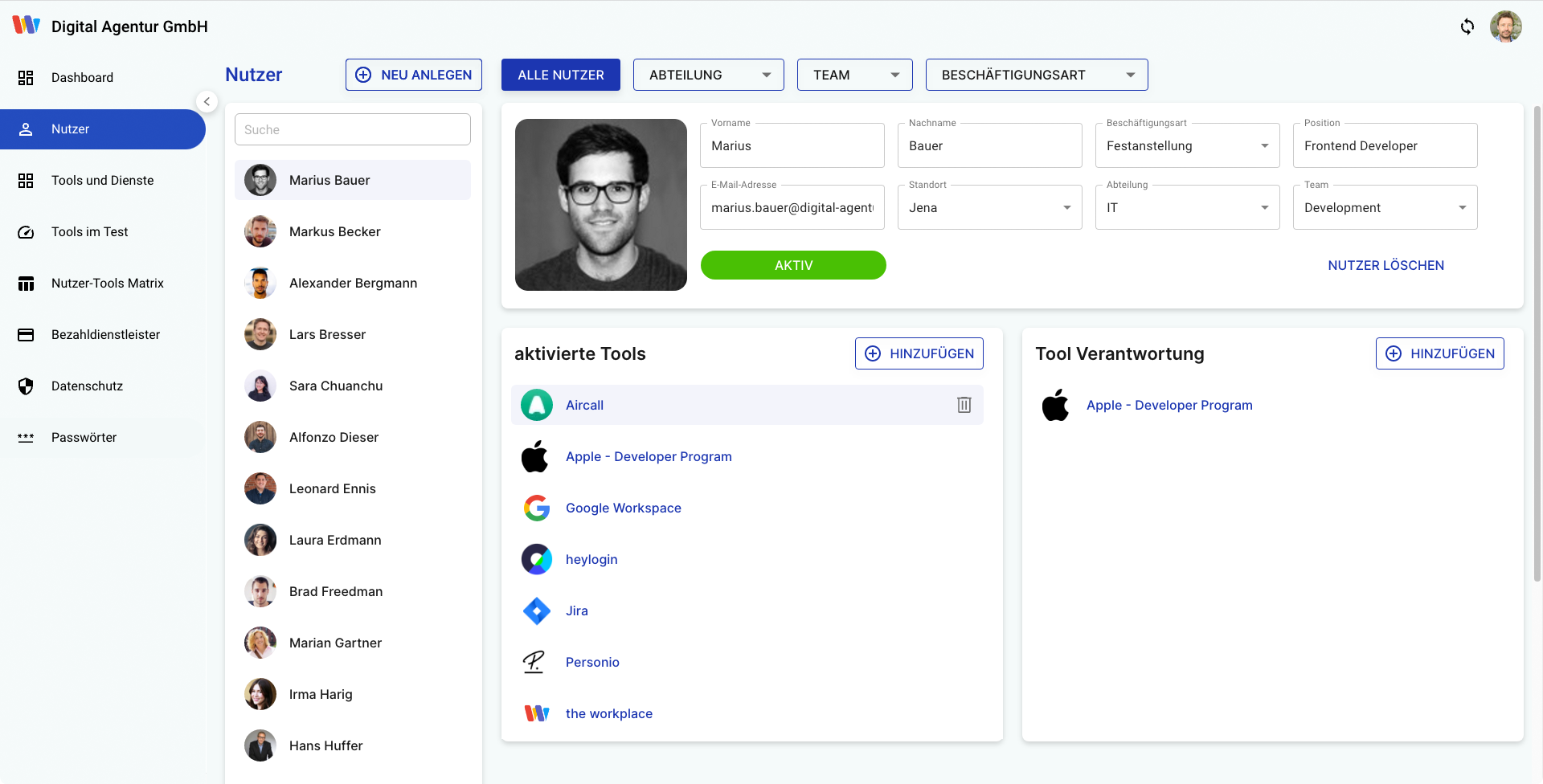Click the Jira logo icon
The width and height of the screenshot is (1543, 784).
tap(536, 610)
